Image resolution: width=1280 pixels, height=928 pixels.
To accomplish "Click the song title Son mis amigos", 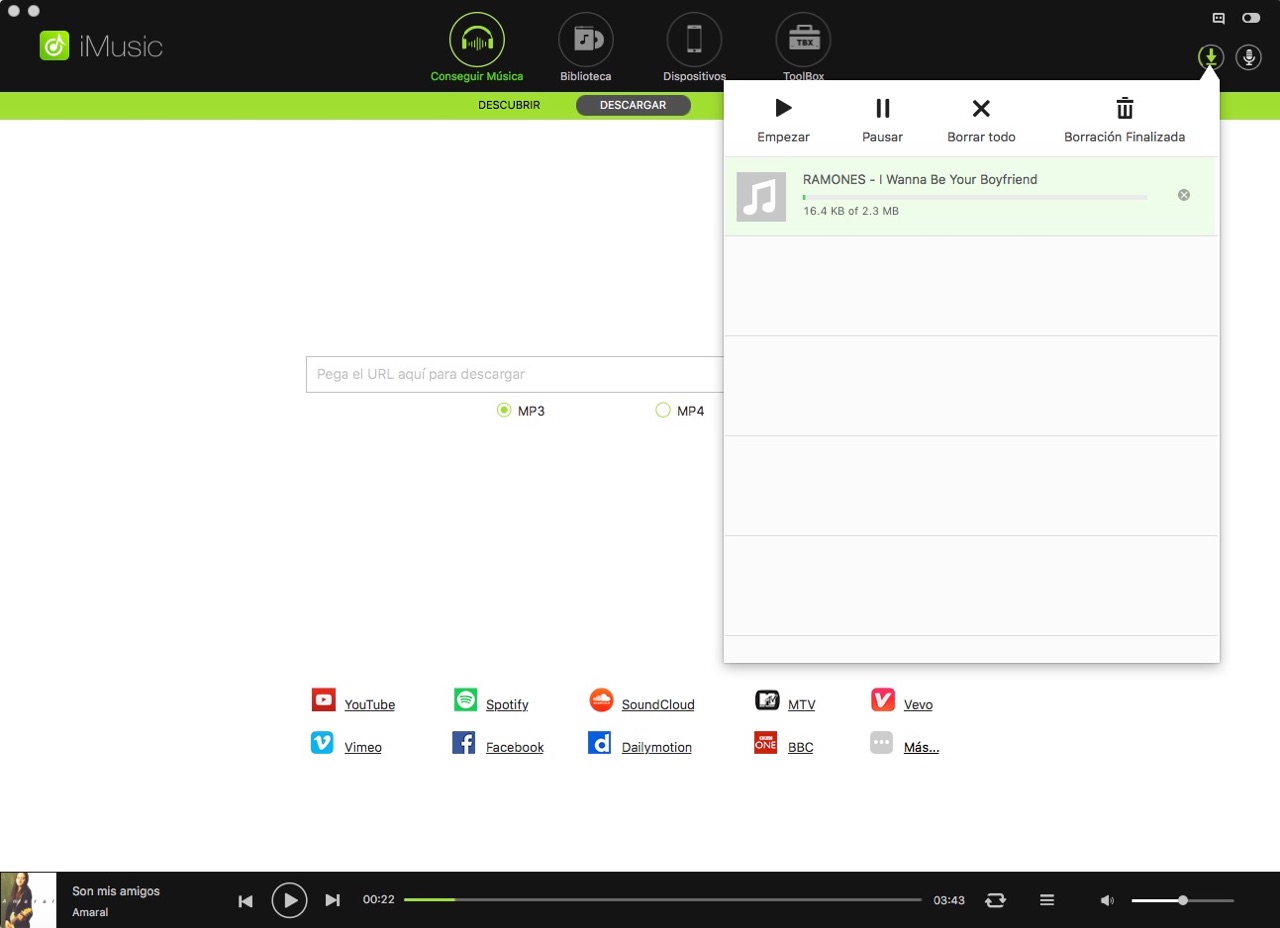I will tap(116, 891).
